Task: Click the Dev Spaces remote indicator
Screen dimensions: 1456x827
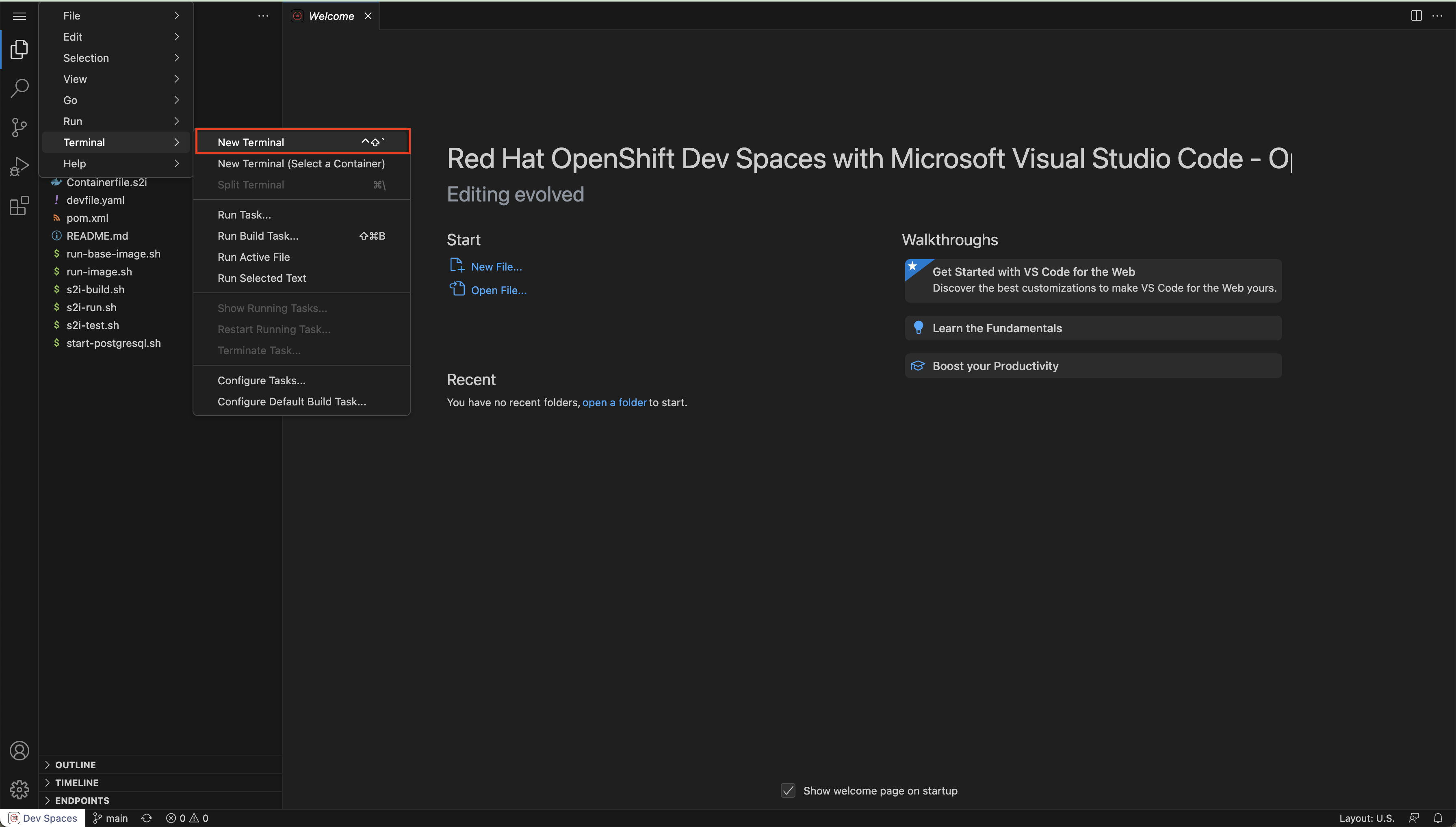Action: tap(43, 818)
